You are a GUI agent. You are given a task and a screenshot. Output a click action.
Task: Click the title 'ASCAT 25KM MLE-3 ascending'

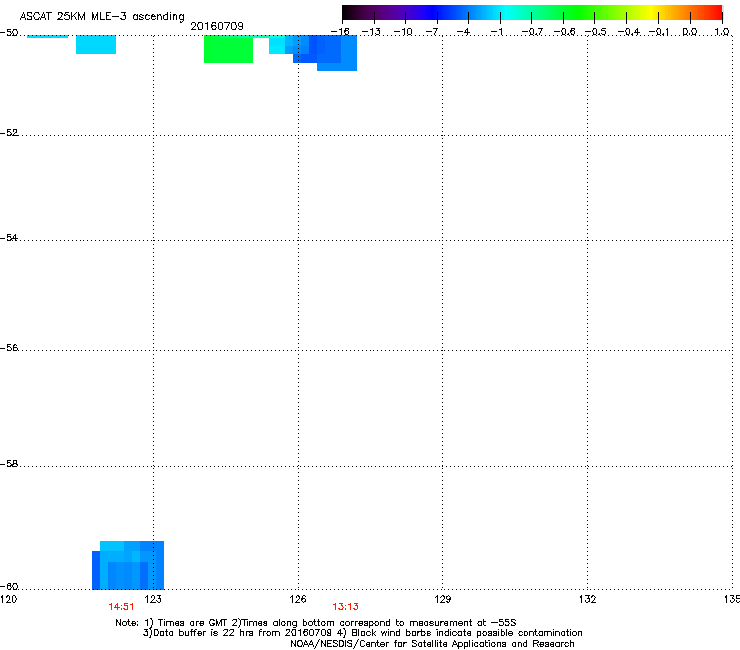pos(102,17)
